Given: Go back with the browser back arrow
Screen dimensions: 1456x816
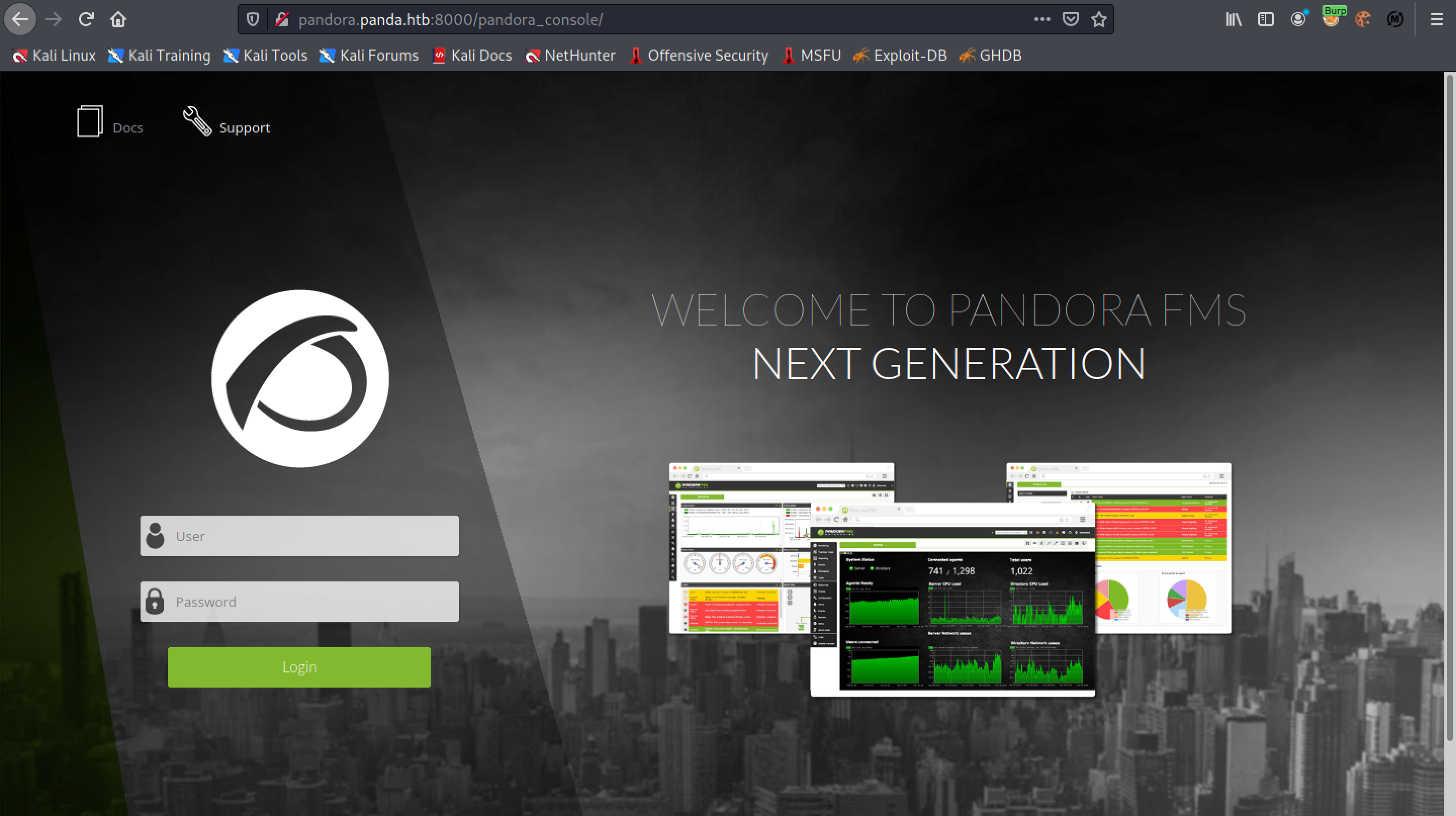Looking at the screenshot, I should click(x=20, y=20).
